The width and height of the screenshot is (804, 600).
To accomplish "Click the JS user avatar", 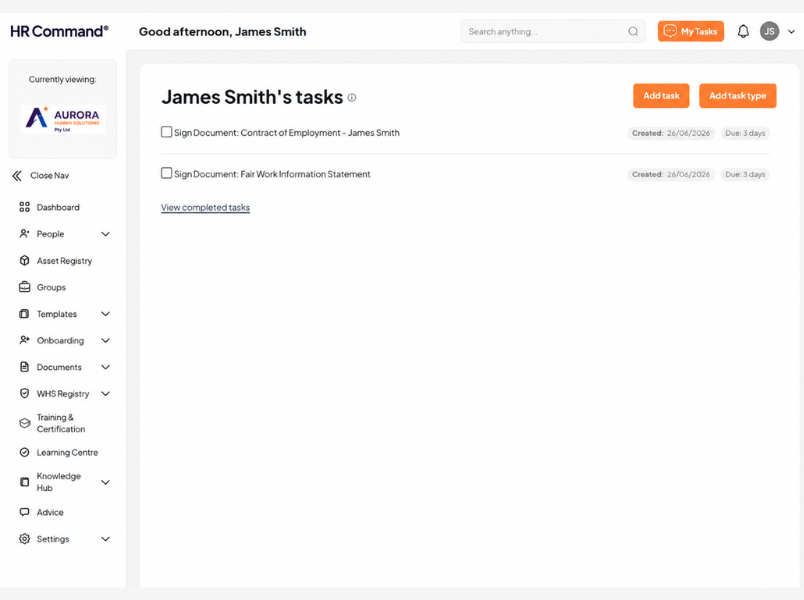I will [x=769, y=31].
